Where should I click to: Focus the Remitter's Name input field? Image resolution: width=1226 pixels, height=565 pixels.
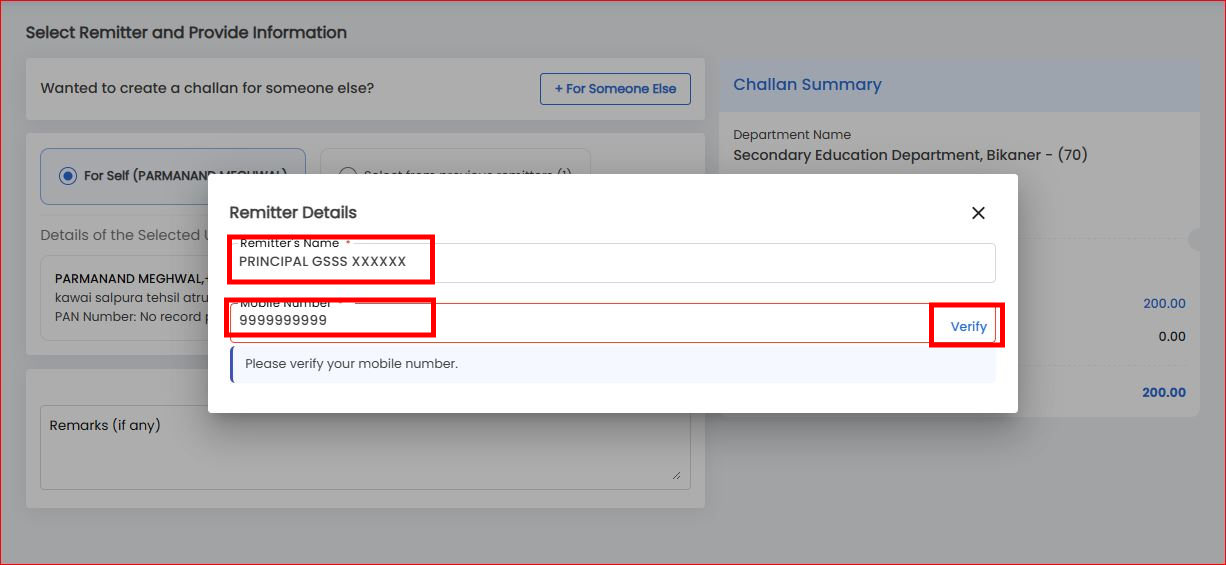click(x=612, y=263)
